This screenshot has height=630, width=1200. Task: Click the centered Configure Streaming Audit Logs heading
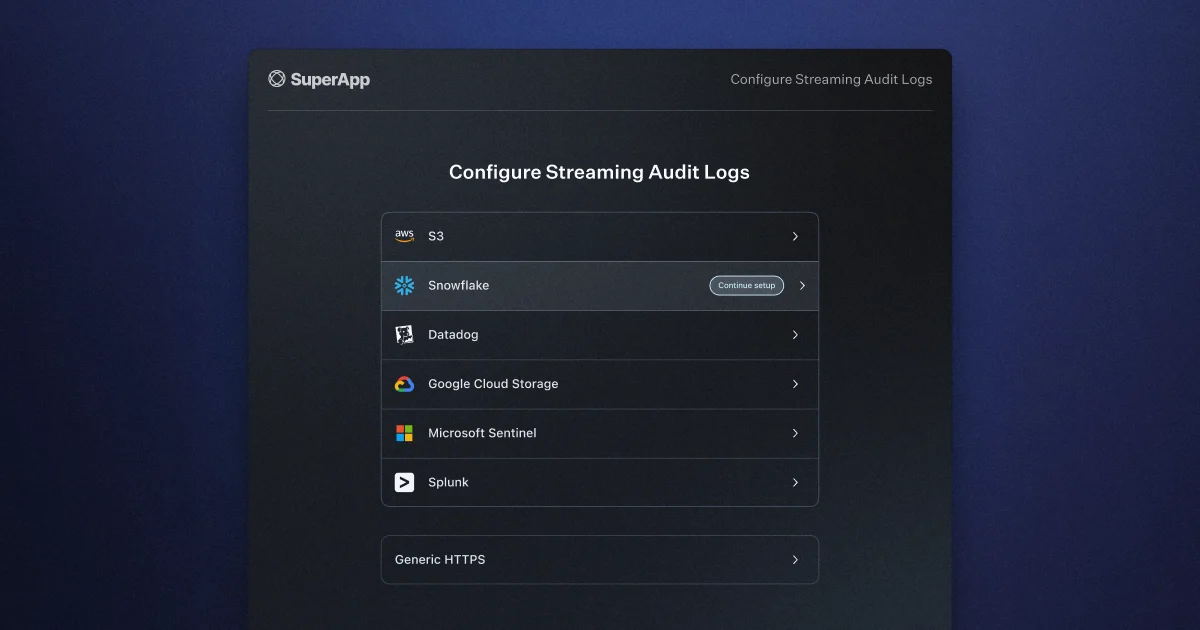click(x=599, y=172)
